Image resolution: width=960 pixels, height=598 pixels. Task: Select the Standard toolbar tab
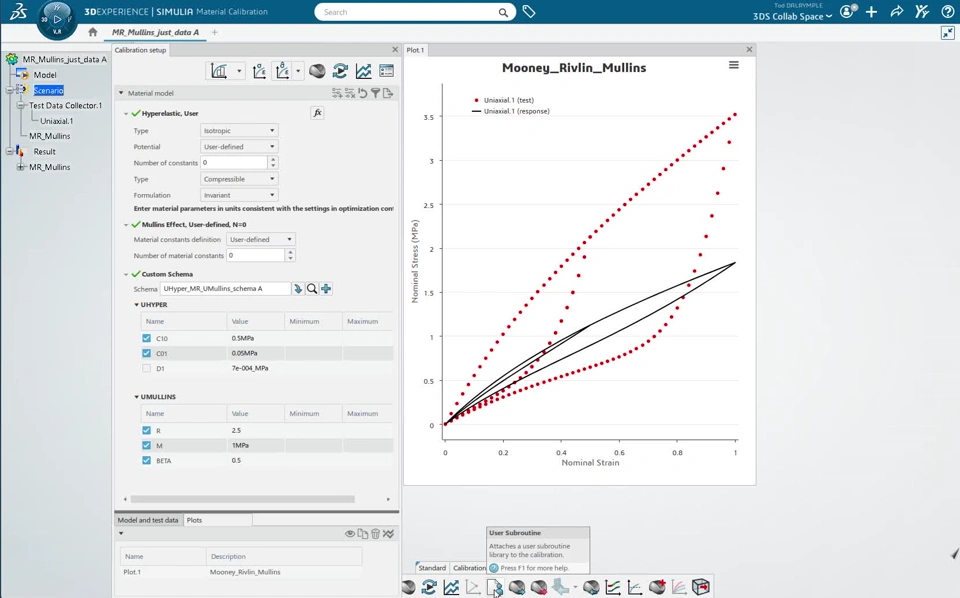click(432, 568)
